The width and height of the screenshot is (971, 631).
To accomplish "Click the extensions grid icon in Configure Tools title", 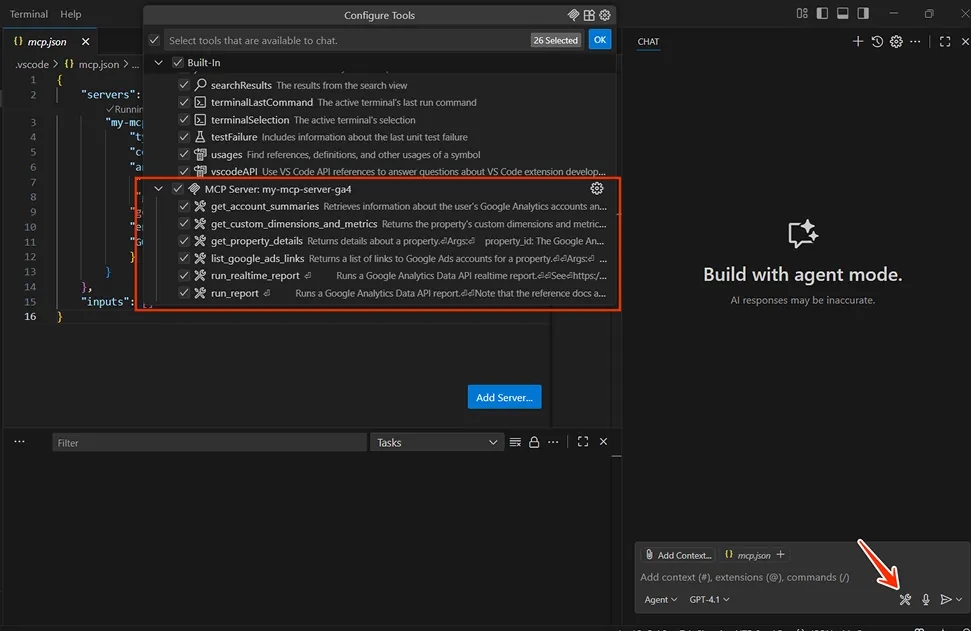I will pos(589,15).
